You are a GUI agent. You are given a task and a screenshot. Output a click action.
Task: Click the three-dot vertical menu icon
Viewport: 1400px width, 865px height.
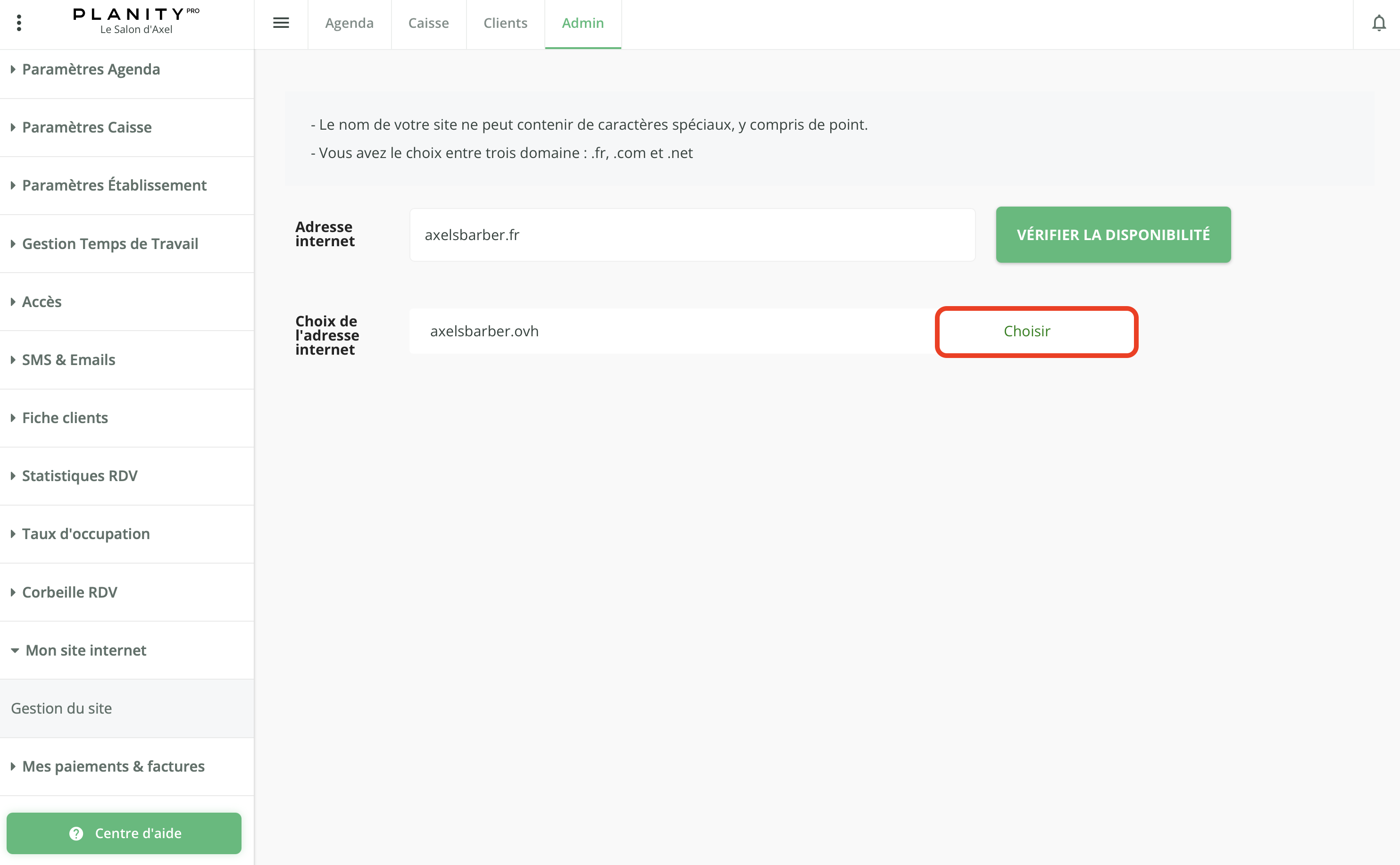19,24
